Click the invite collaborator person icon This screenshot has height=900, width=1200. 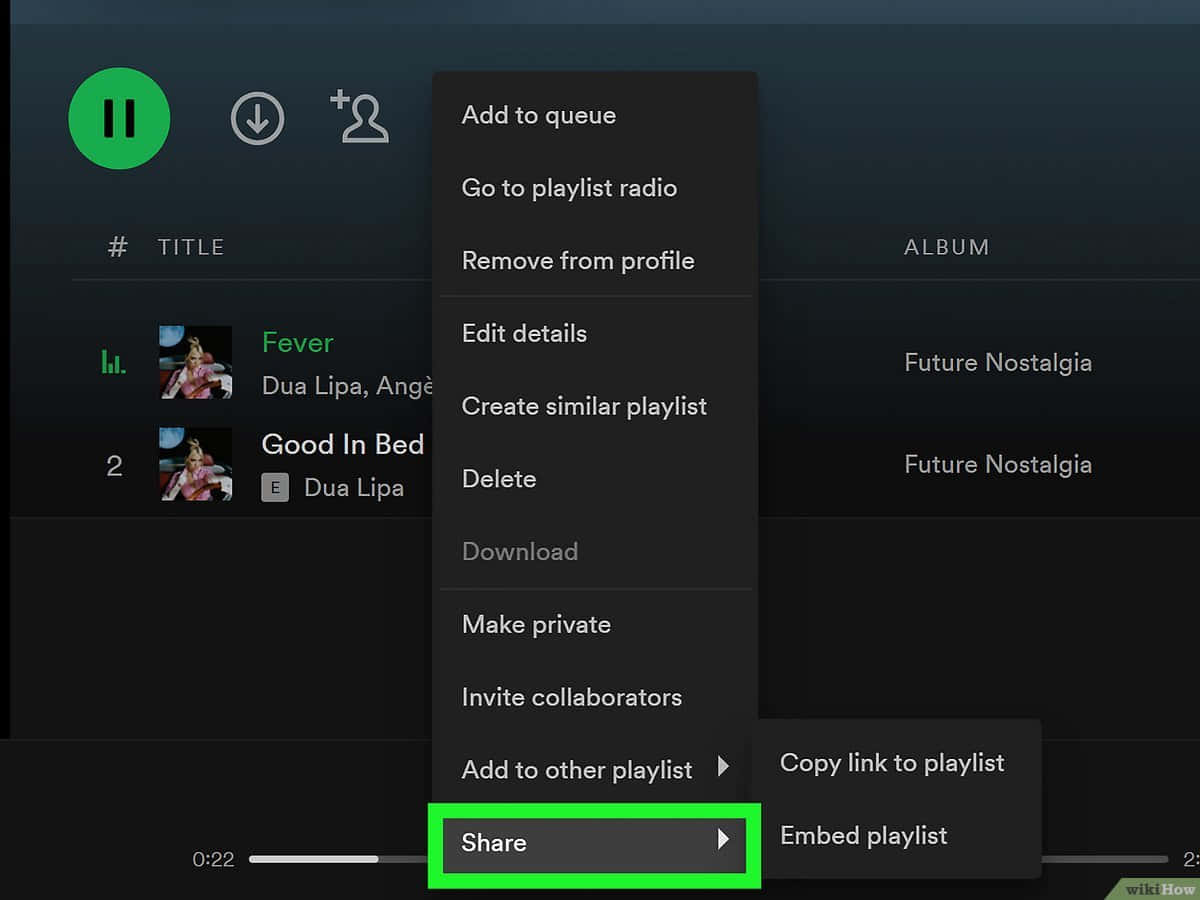click(359, 116)
